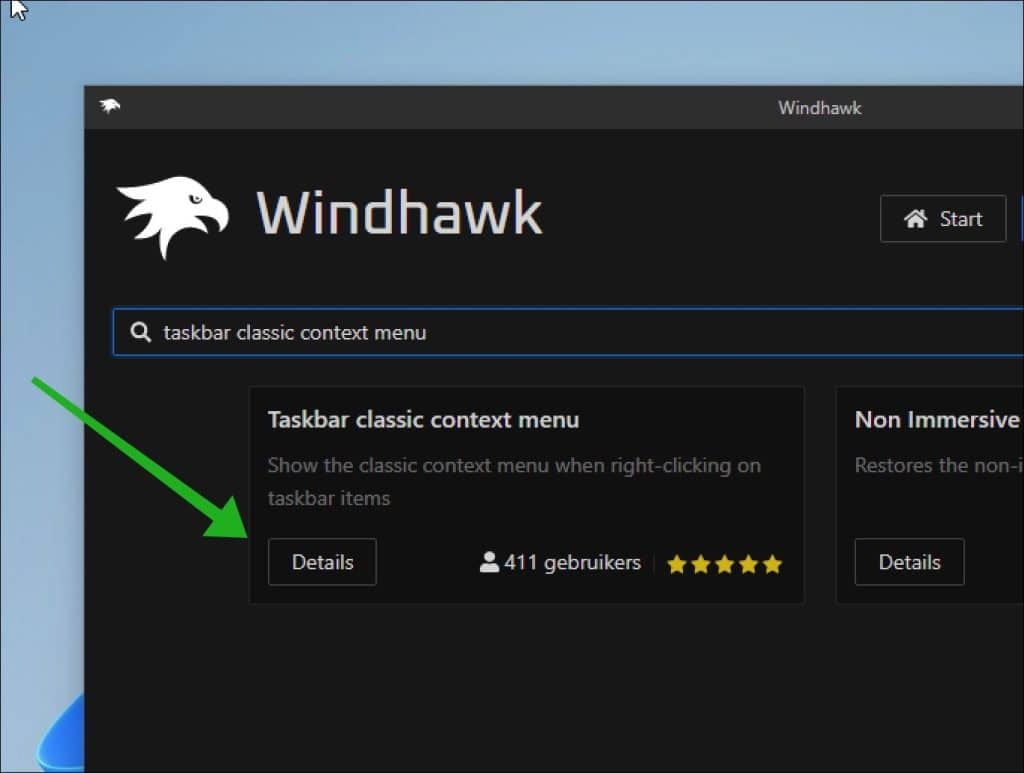This screenshot has width=1024, height=773.
Task: Click the large Windhawk heading text
Action: [x=400, y=213]
